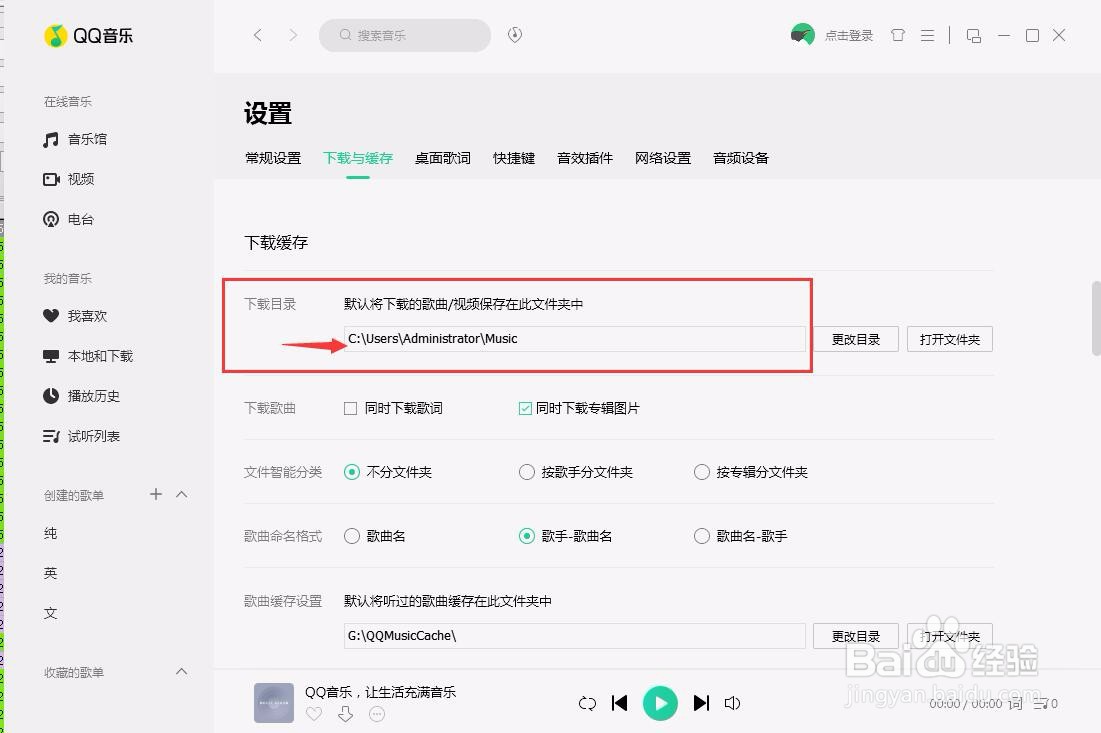
Task: Select 按歌手分文件夹 radio option
Action: [527, 472]
